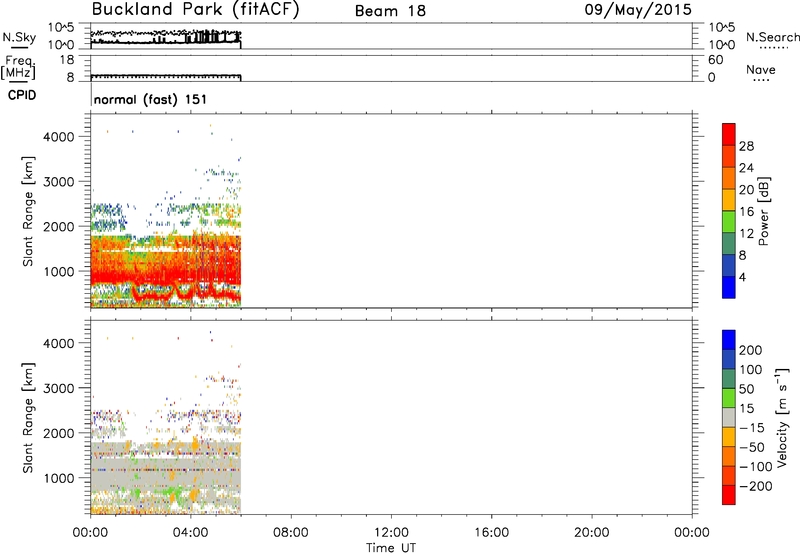
Task: Click the gray segment of the Velocity color bar
Action: coord(729,417)
